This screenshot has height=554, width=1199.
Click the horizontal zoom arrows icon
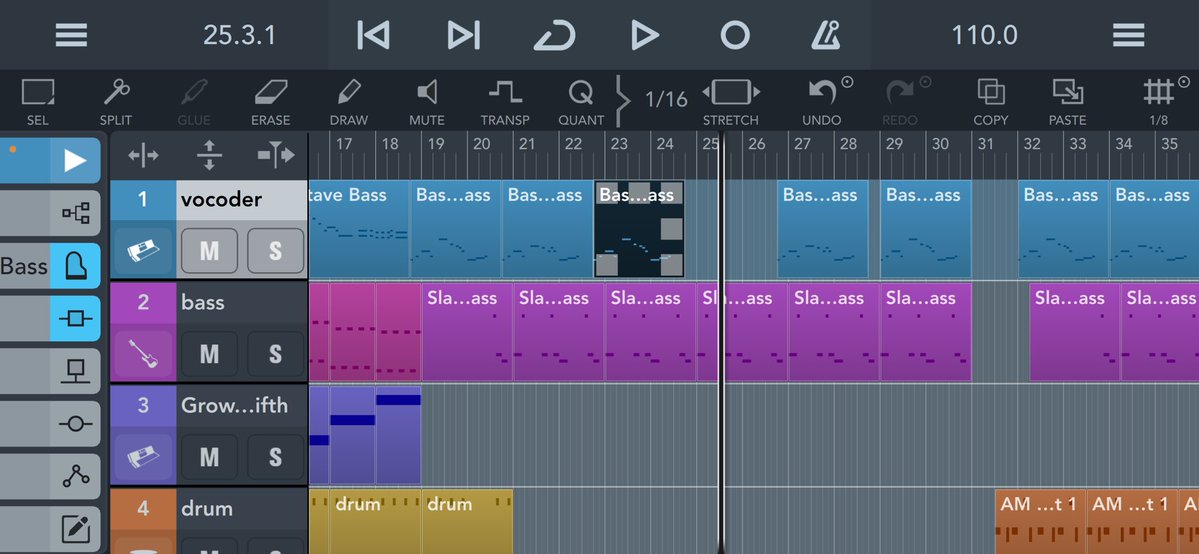point(144,155)
